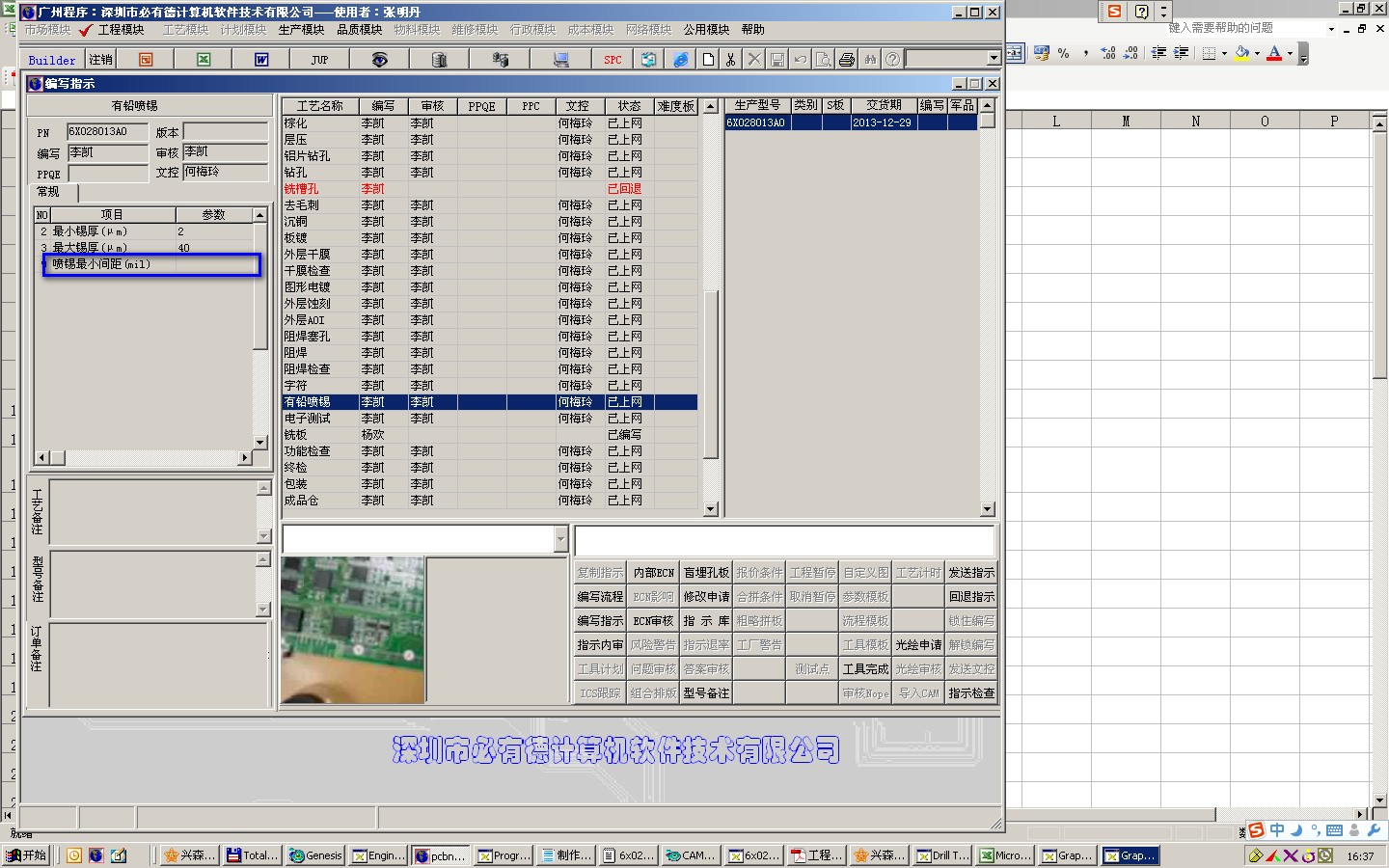Select the 常规 tab
This screenshot has height=868, width=1389.
coord(49,192)
